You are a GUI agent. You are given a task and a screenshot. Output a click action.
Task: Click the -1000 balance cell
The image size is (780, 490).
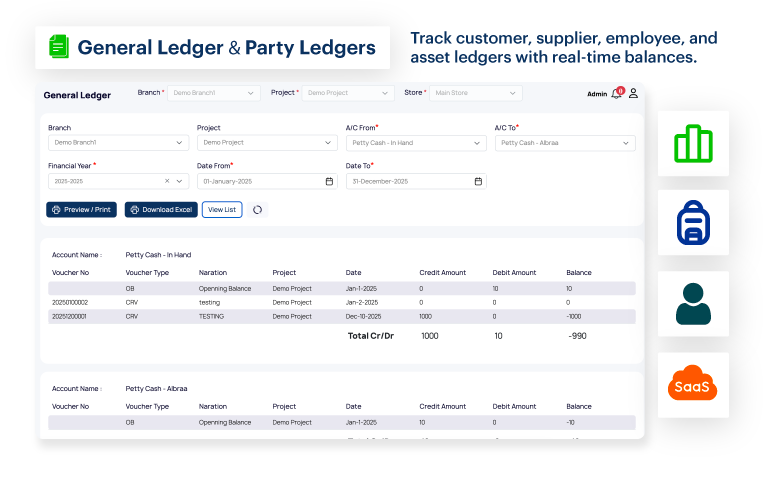[x=574, y=316]
